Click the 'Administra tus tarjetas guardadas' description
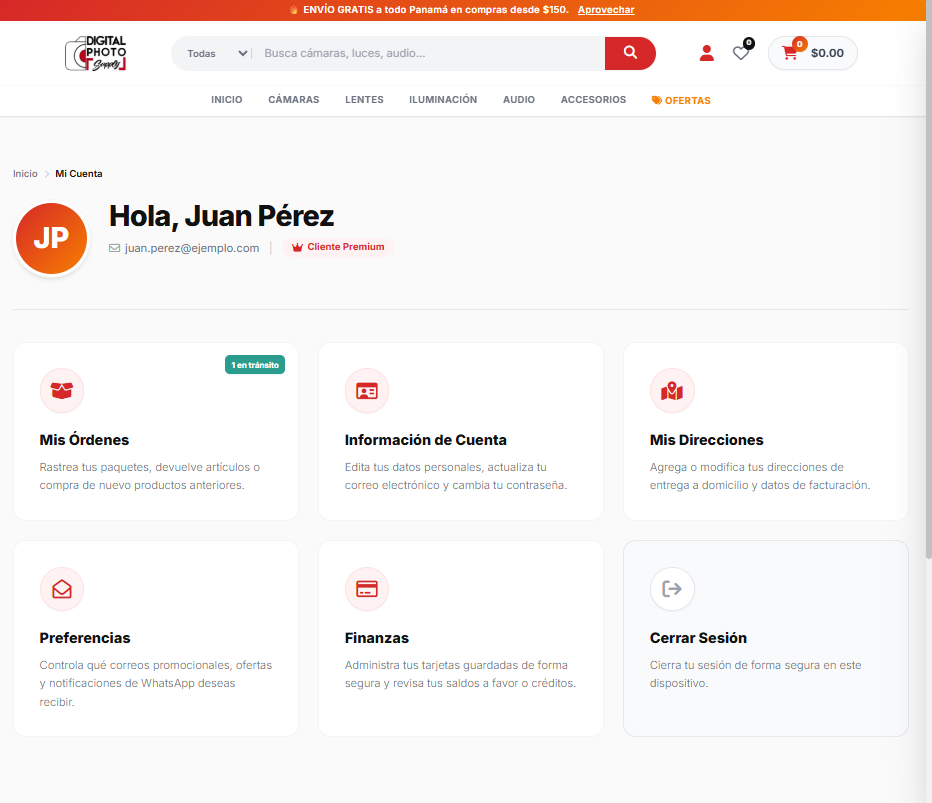This screenshot has width=932, height=803. pyautogui.click(x=460, y=674)
